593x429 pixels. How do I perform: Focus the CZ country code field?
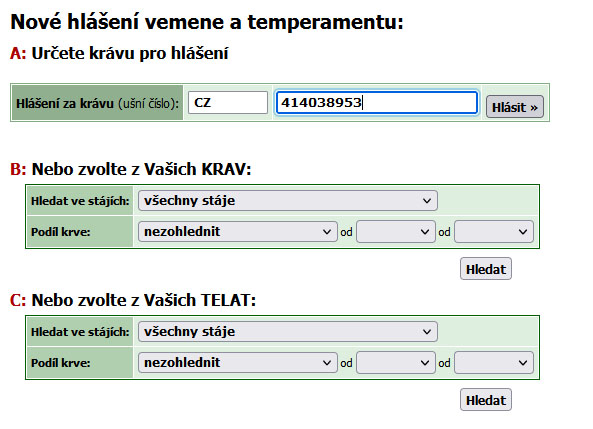coord(228,103)
